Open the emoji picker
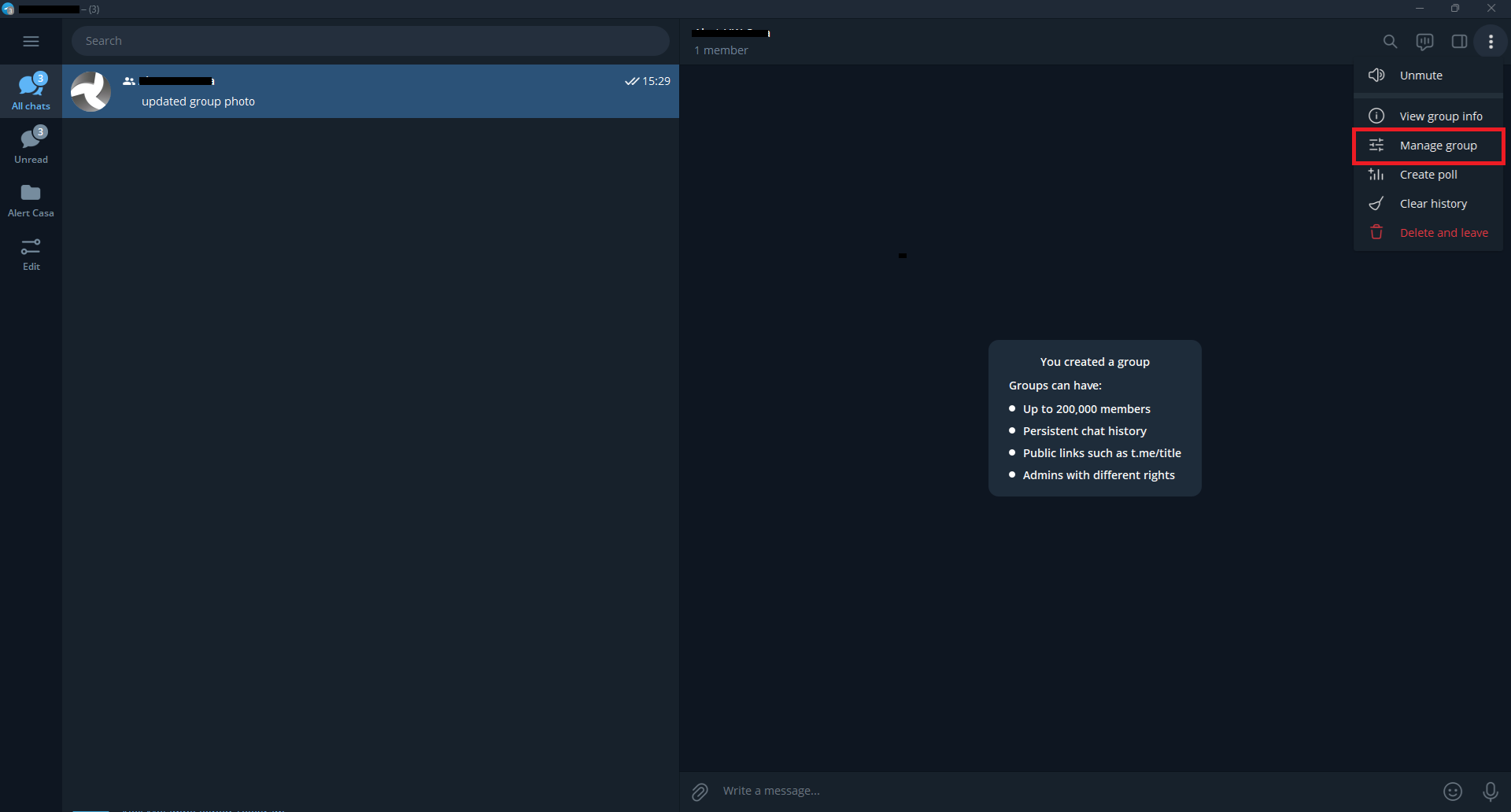Screen dimensions: 1511x812 click(1453, 792)
